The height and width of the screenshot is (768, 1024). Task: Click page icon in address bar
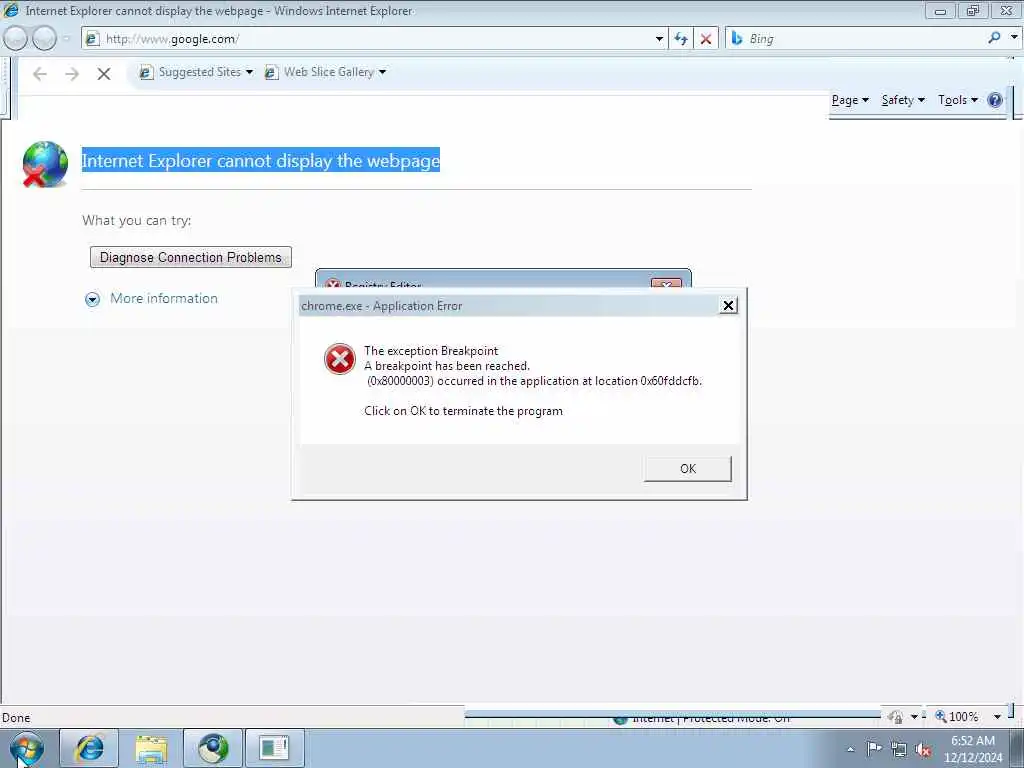point(92,39)
